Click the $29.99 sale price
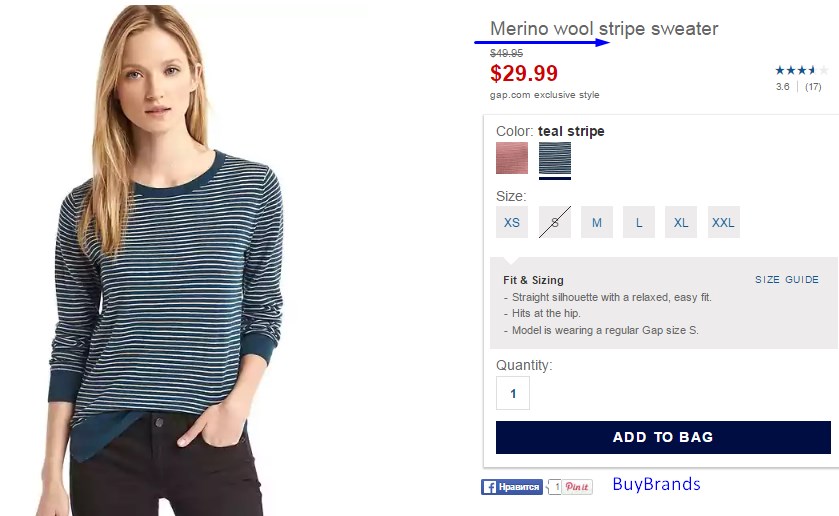Screen dimensions: 839x516 pos(524,73)
